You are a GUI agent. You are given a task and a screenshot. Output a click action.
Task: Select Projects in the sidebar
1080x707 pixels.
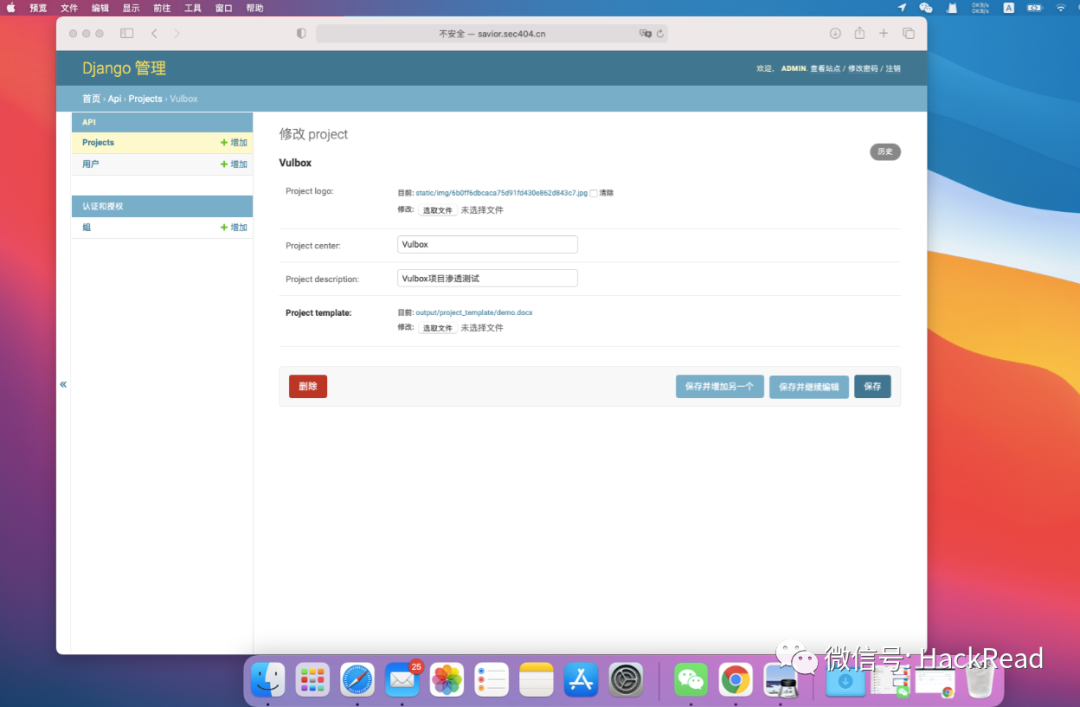tap(98, 143)
